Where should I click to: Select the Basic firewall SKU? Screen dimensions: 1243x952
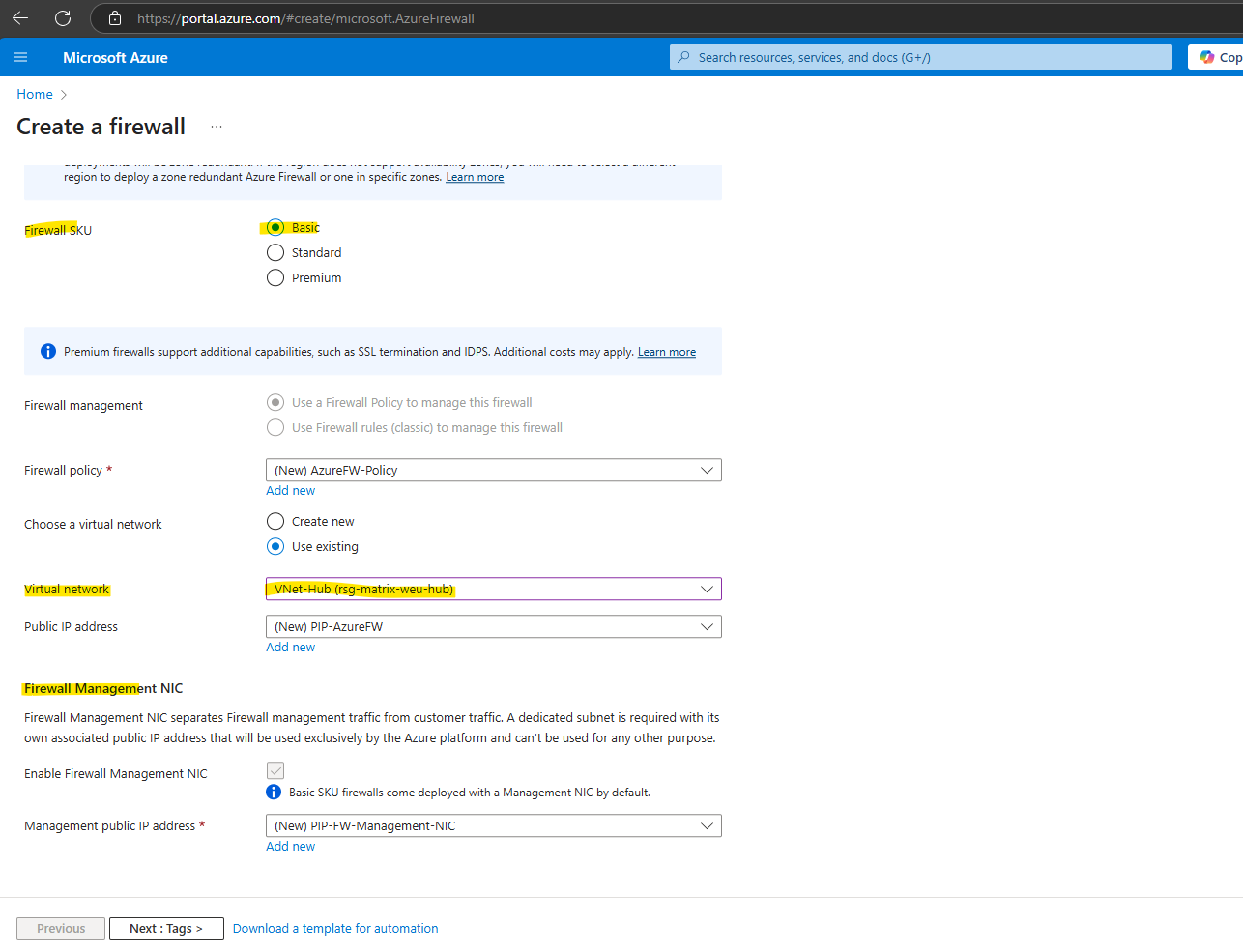tap(275, 227)
